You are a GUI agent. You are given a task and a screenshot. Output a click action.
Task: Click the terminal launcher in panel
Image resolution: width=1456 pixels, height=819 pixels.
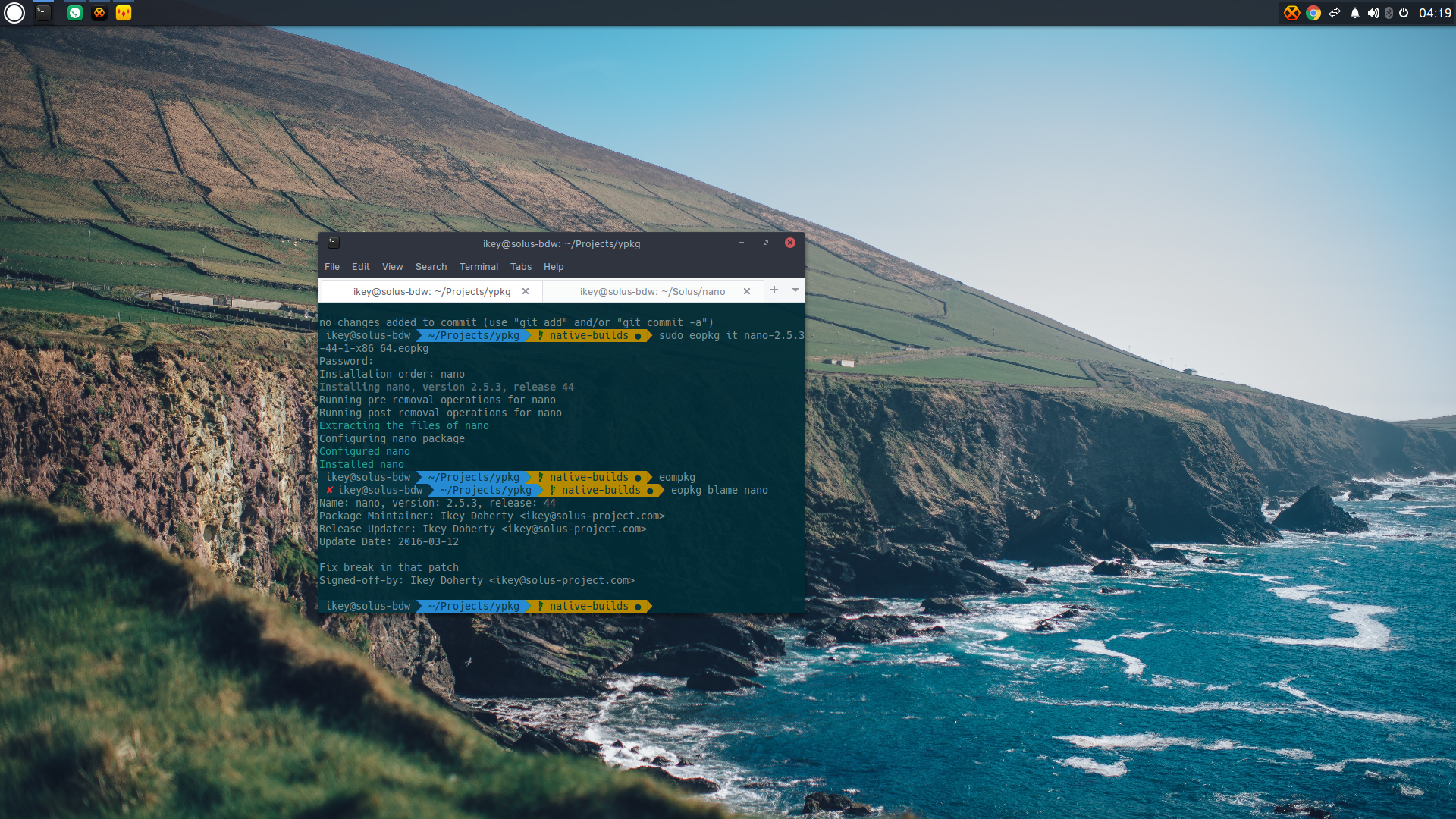point(43,13)
